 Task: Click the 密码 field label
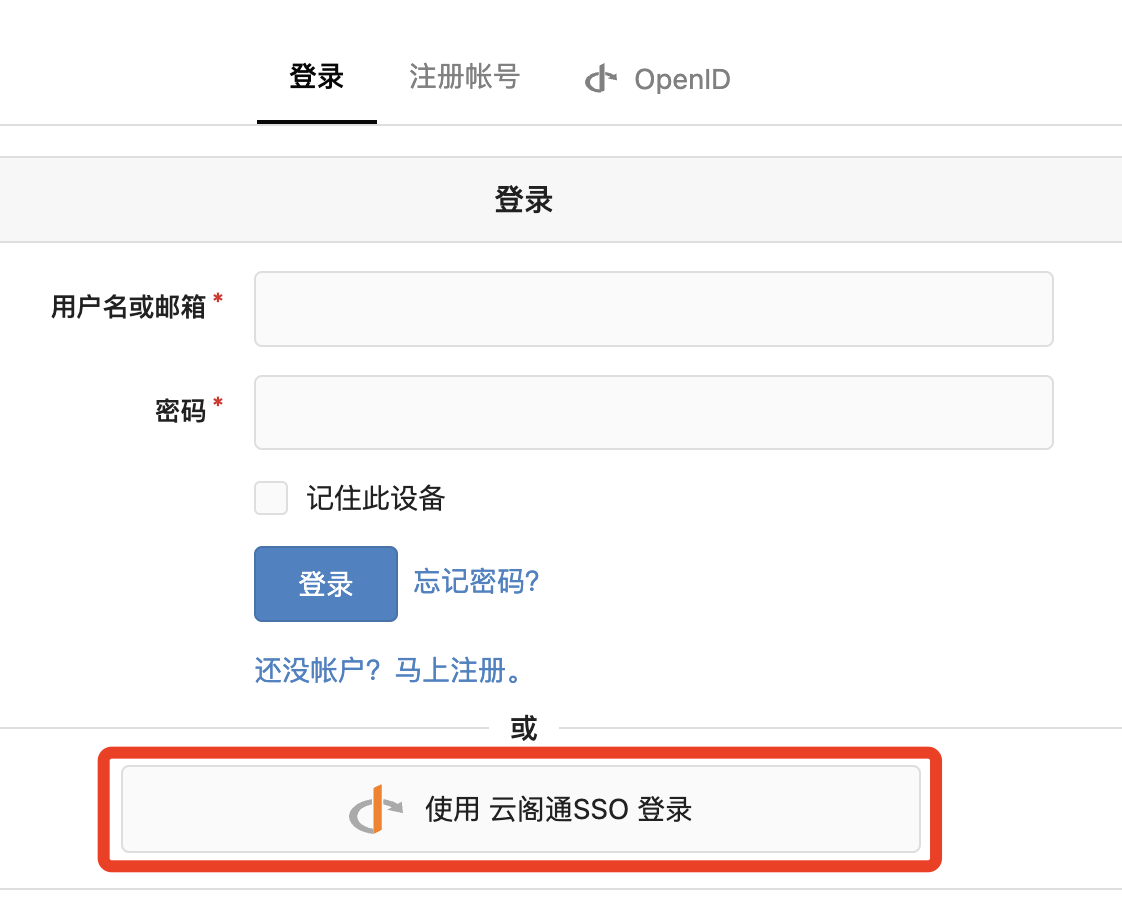[x=180, y=411]
